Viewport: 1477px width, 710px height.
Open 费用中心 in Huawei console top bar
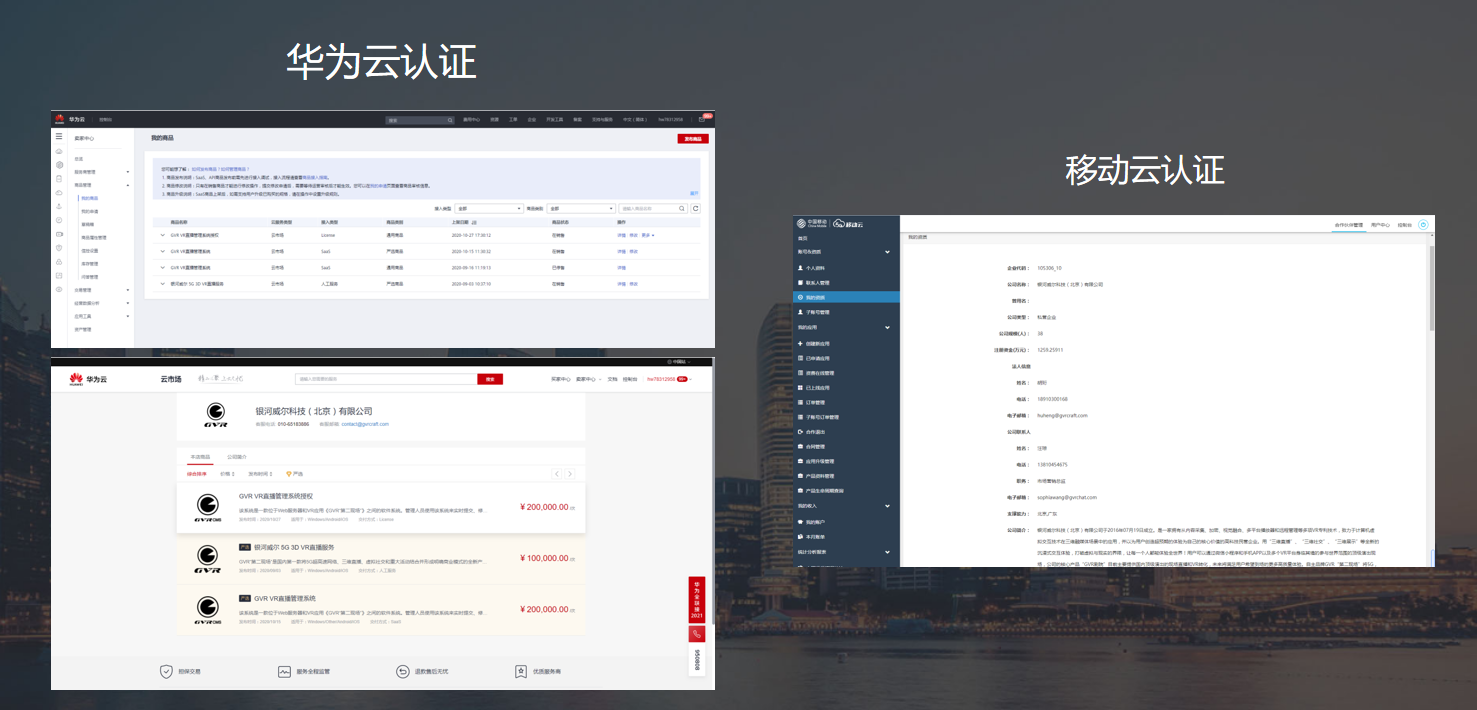(471, 120)
